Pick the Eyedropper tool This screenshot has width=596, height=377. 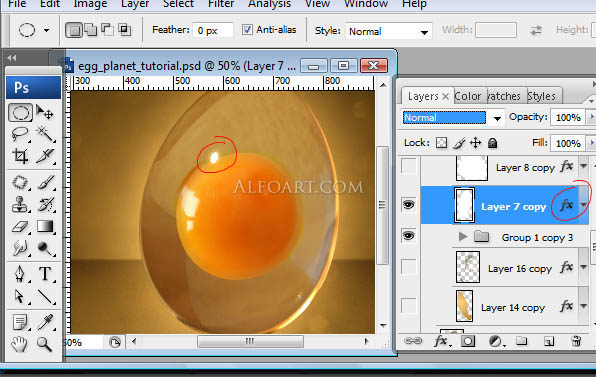click(45, 322)
